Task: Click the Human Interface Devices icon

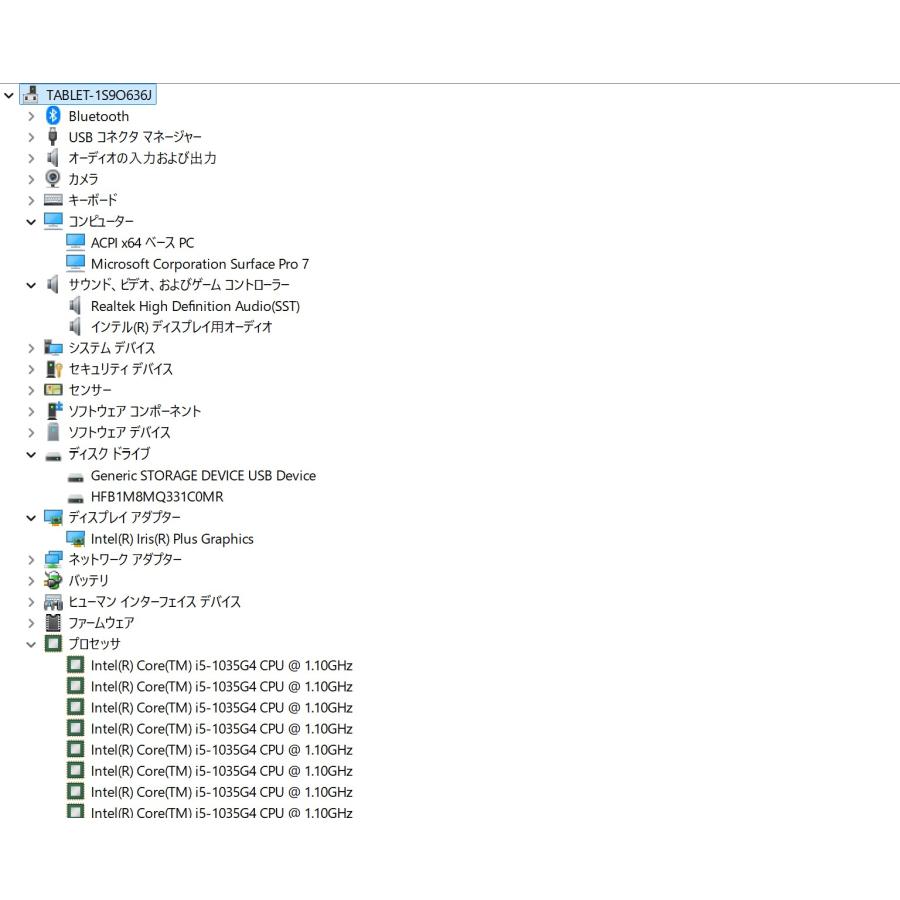Action: pos(53,602)
